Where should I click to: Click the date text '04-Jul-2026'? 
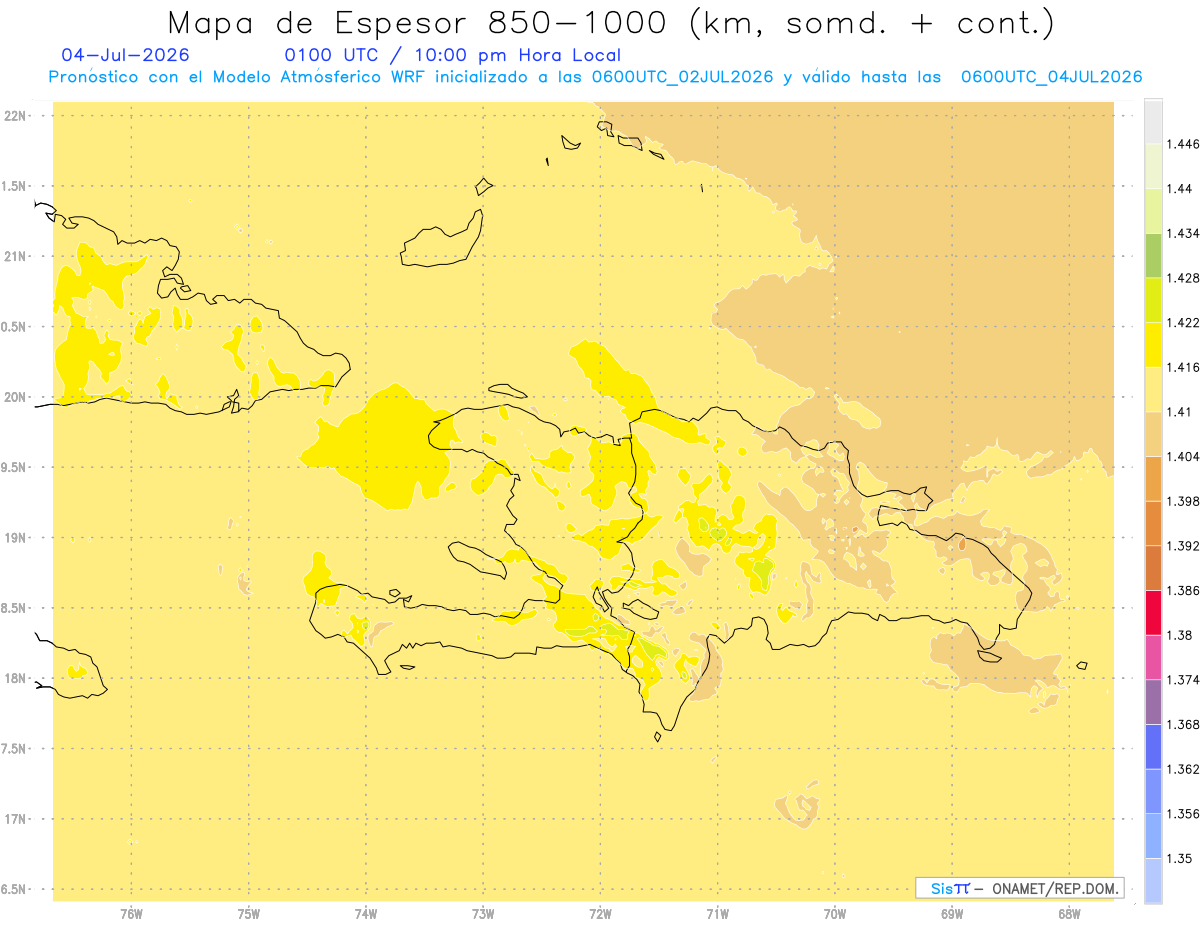point(125,56)
